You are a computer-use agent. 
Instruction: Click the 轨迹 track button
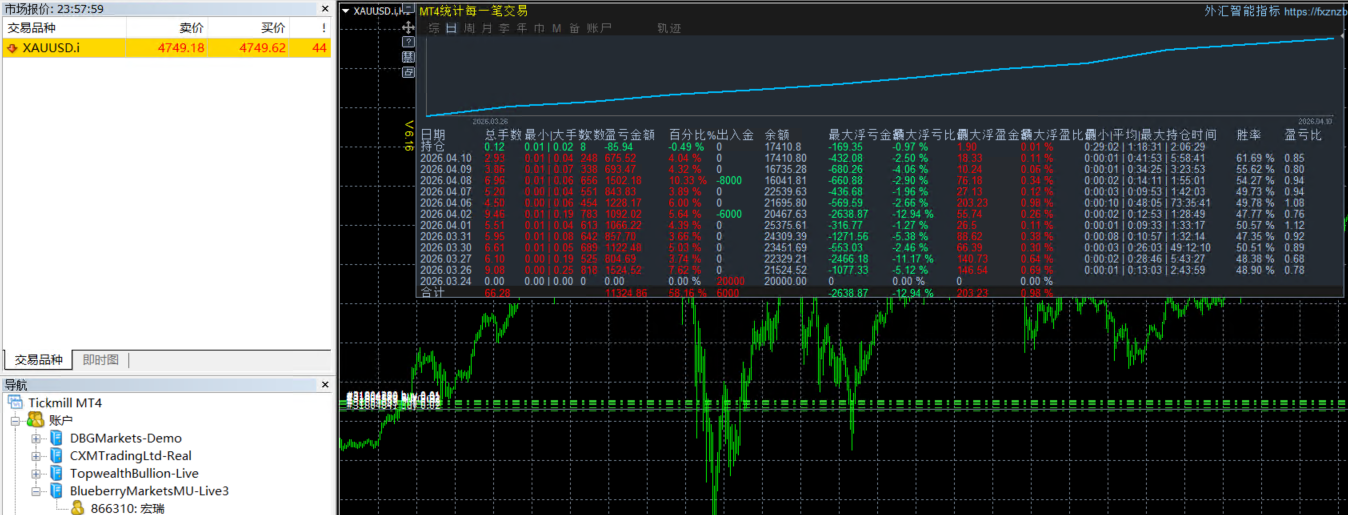(669, 28)
